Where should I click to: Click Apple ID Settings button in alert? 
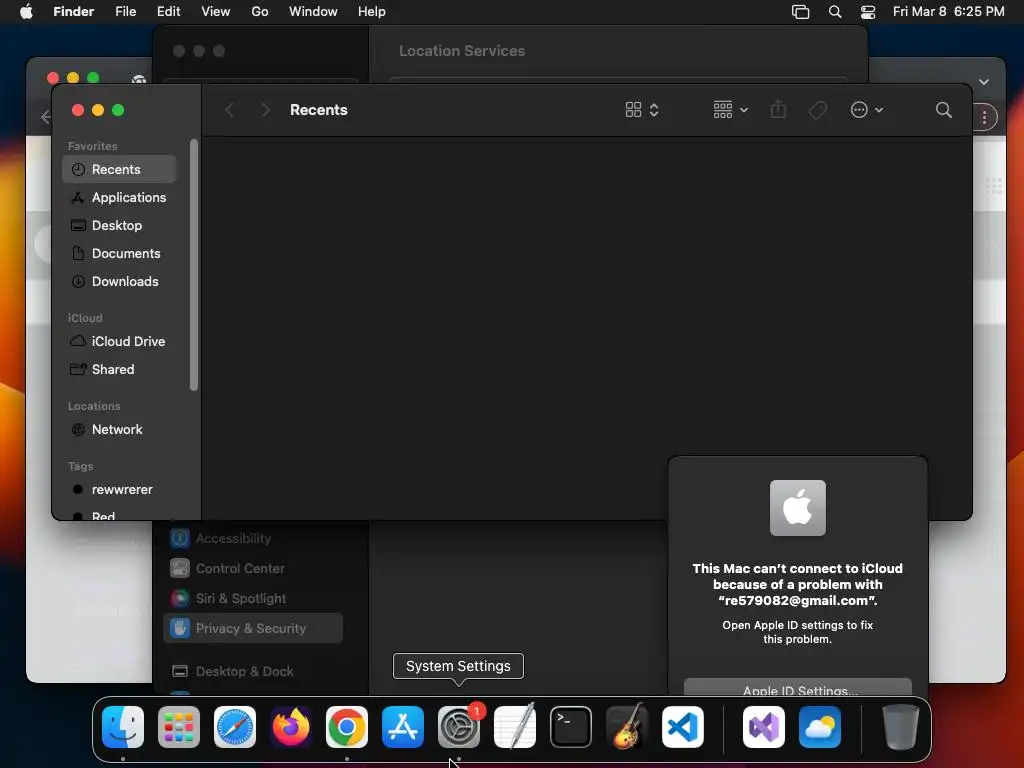(798, 687)
